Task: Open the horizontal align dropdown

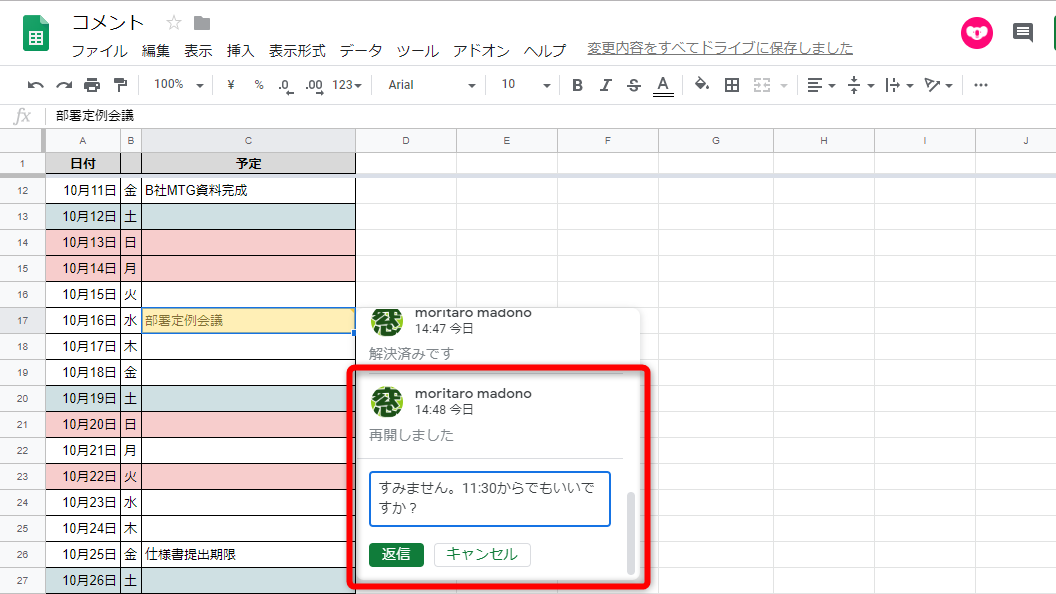Action: (x=820, y=85)
